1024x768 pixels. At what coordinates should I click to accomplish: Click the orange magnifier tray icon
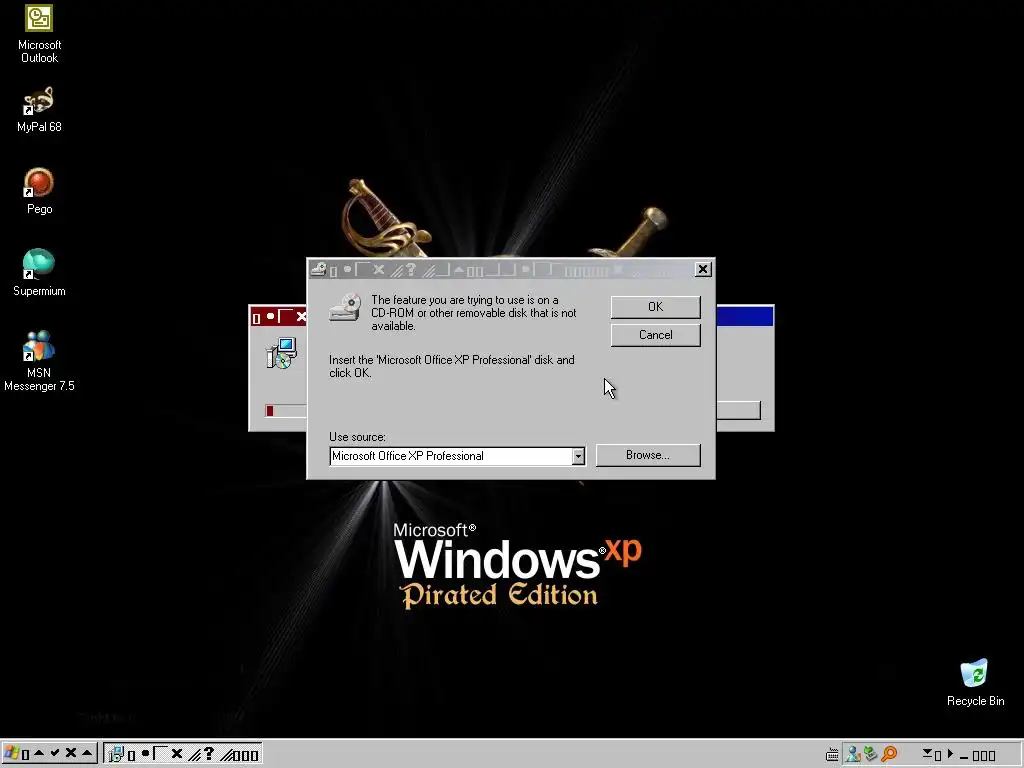889,754
